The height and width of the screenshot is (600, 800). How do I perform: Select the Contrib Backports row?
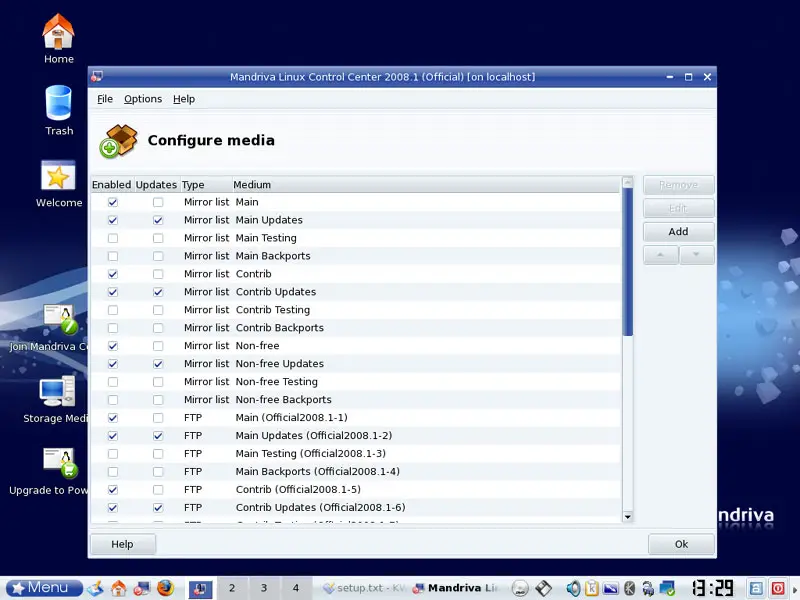356,328
